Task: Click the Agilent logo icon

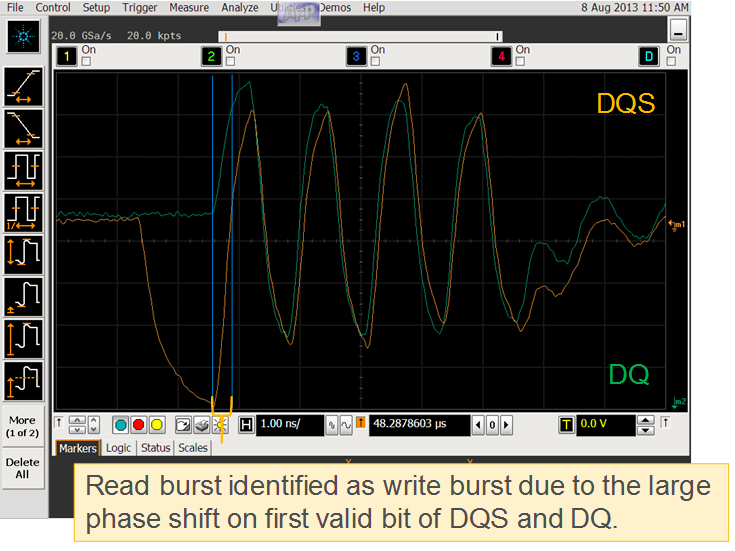Action: [x=23, y=38]
